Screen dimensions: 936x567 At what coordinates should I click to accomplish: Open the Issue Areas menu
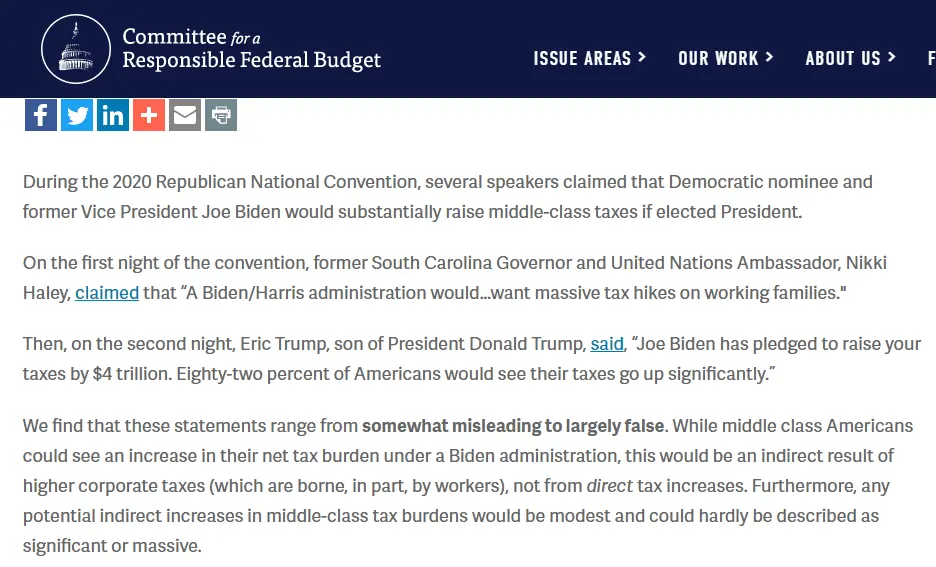pos(582,58)
